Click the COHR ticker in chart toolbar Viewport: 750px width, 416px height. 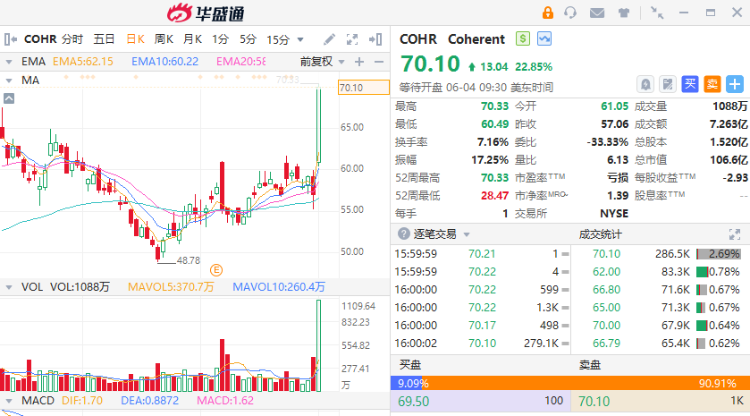pyautogui.click(x=41, y=39)
